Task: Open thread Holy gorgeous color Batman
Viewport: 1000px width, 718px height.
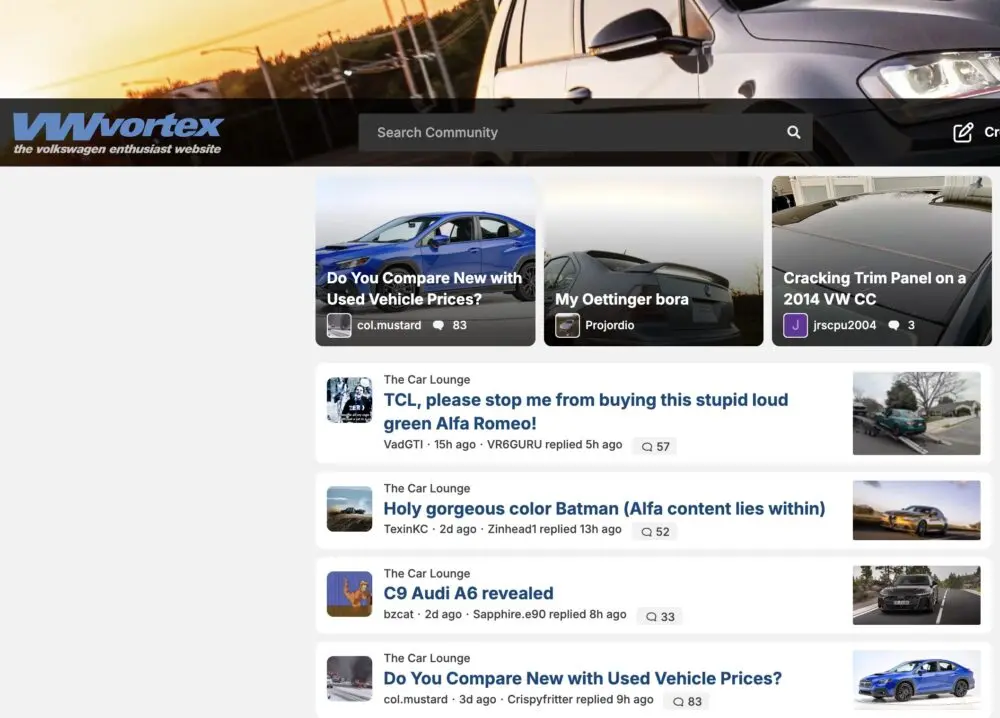Action: (x=604, y=508)
